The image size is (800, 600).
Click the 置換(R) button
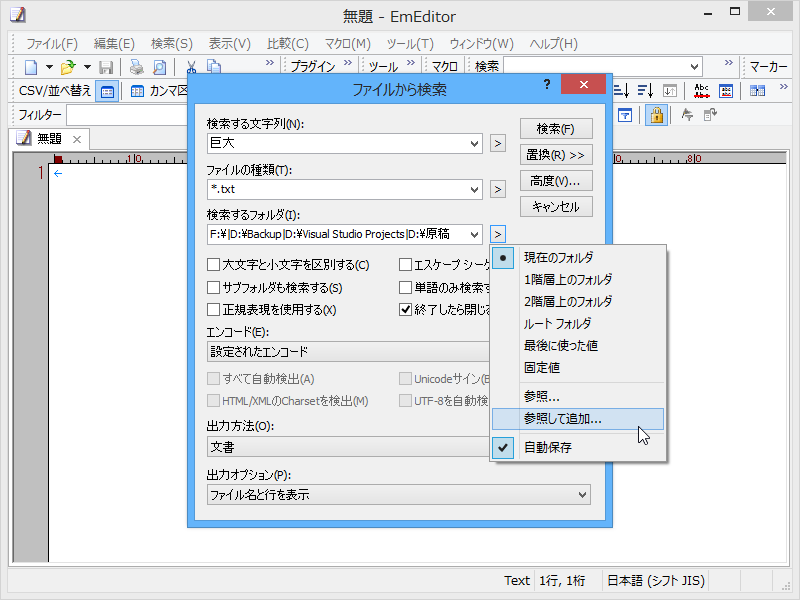[x=555, y=155]
